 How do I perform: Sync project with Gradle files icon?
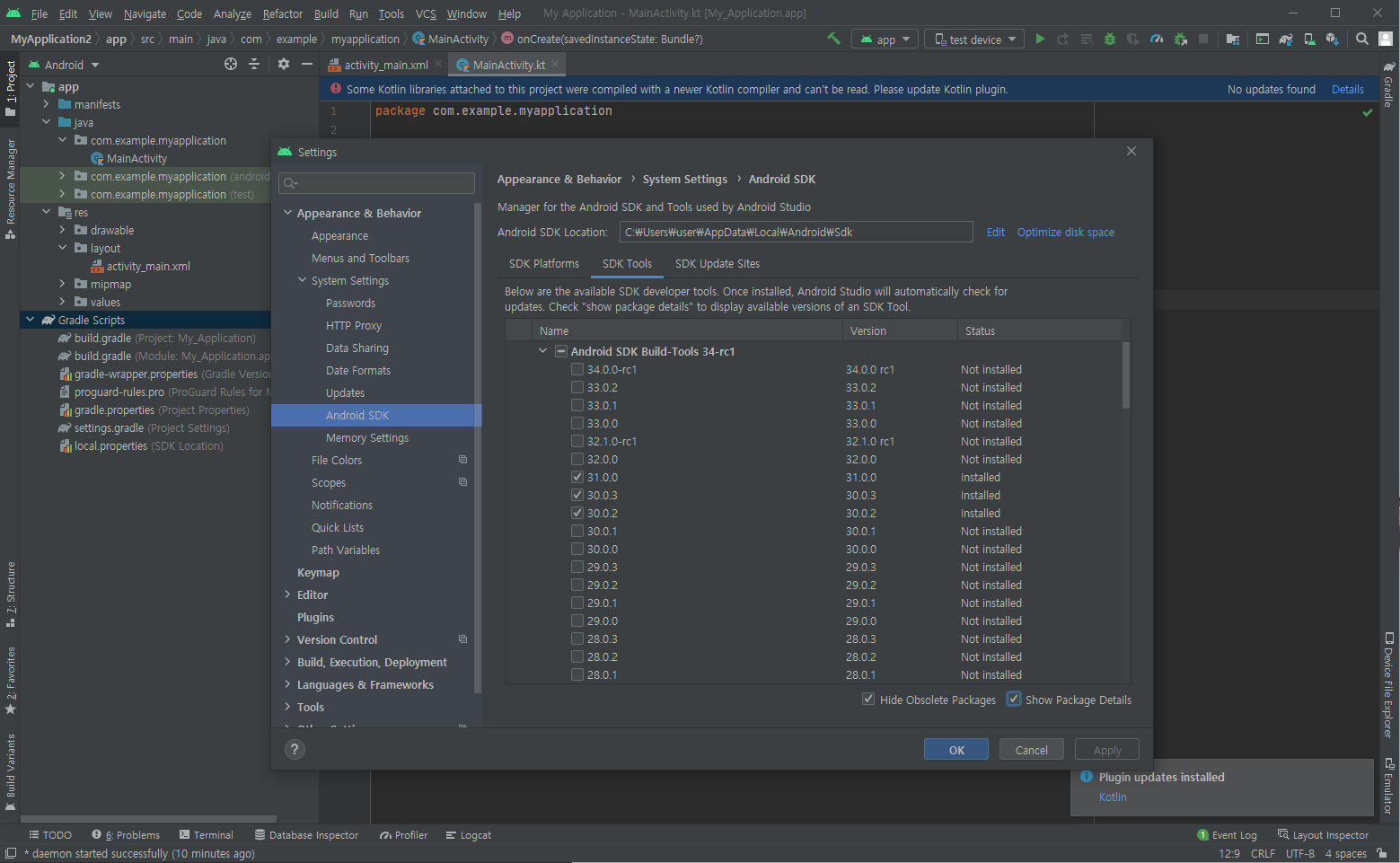point(1286,39)
